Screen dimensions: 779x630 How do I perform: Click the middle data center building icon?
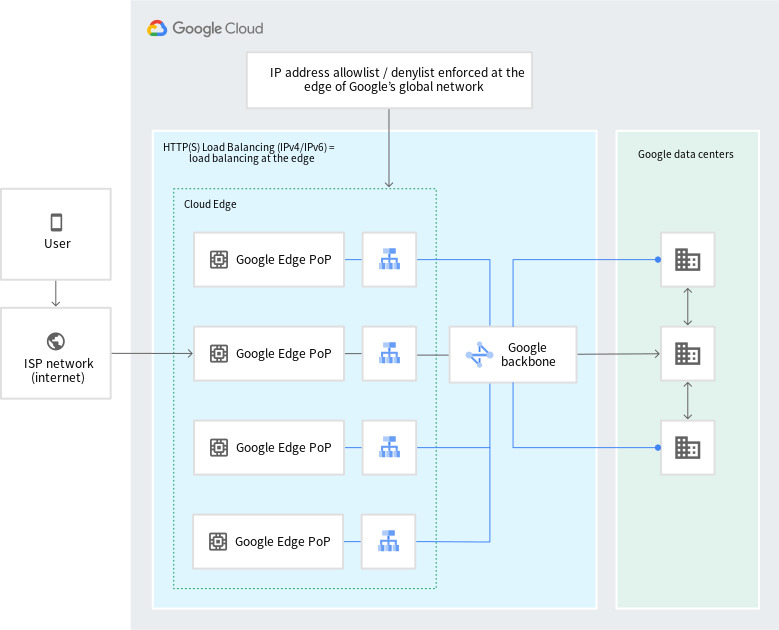point(688,354)
